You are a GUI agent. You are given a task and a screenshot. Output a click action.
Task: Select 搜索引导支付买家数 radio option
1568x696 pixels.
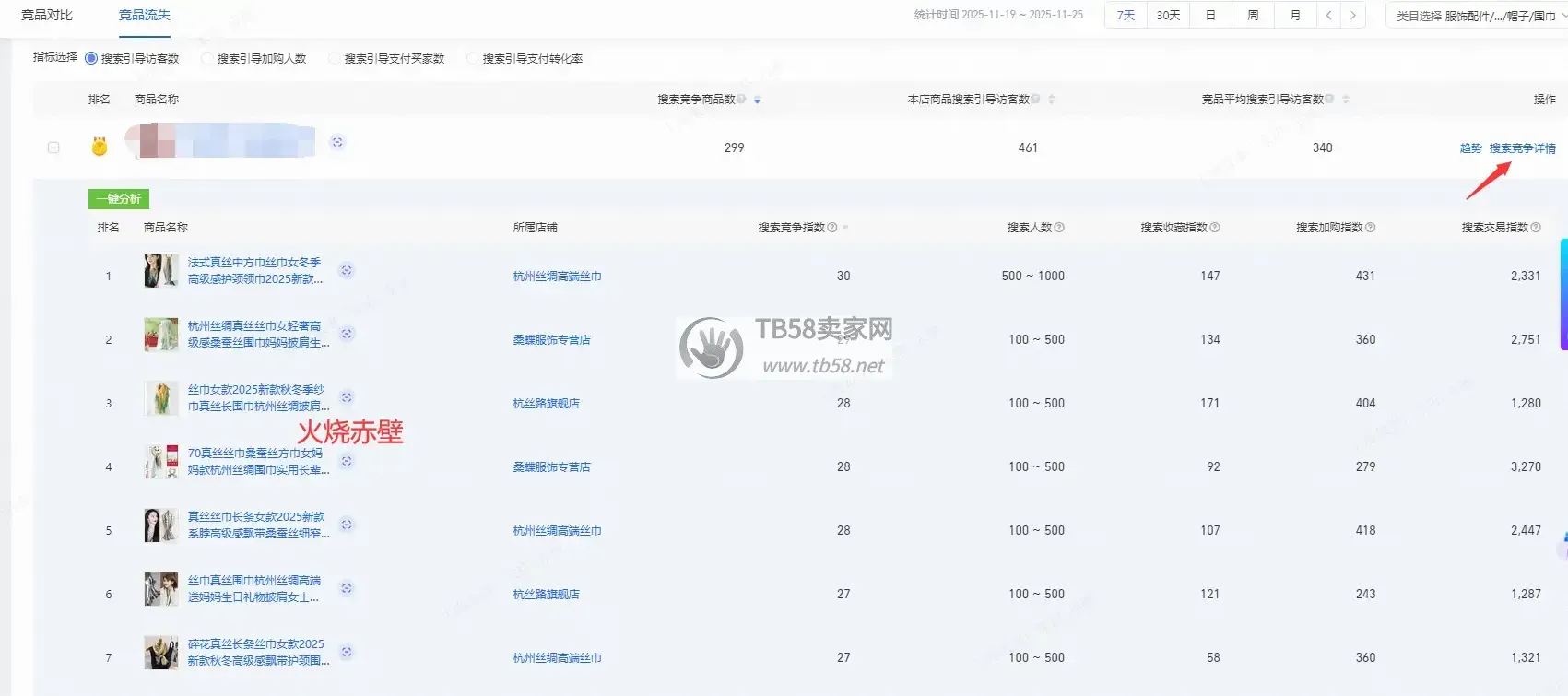(335, 58)
